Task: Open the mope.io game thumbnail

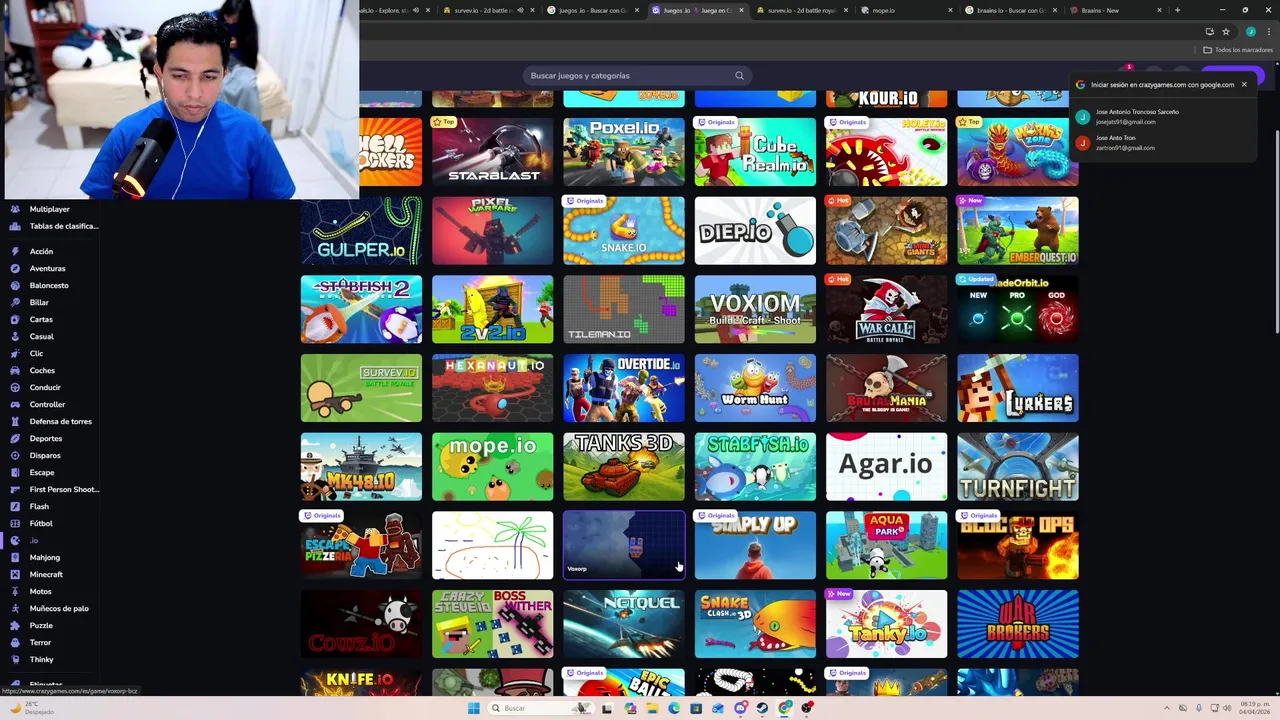Action: pos(492,467)
